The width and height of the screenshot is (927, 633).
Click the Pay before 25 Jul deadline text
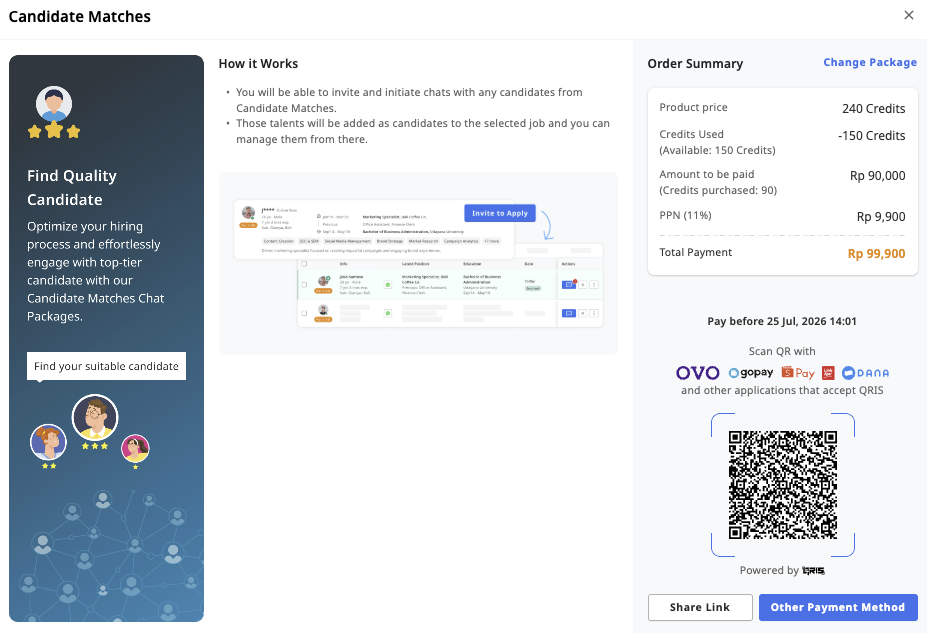(x=782, y=322)
